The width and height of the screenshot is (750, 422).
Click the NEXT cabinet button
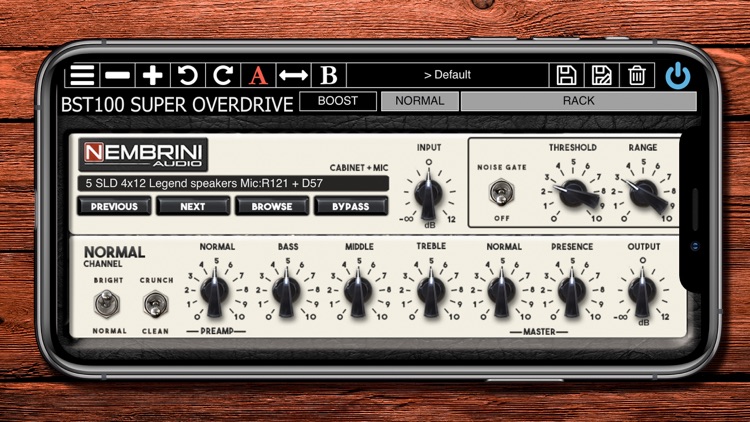(x=193, y=206)
